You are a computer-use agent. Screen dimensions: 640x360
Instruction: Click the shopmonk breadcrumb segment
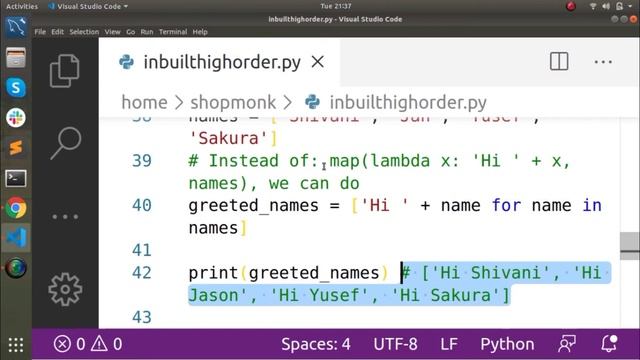pos(233,102)
